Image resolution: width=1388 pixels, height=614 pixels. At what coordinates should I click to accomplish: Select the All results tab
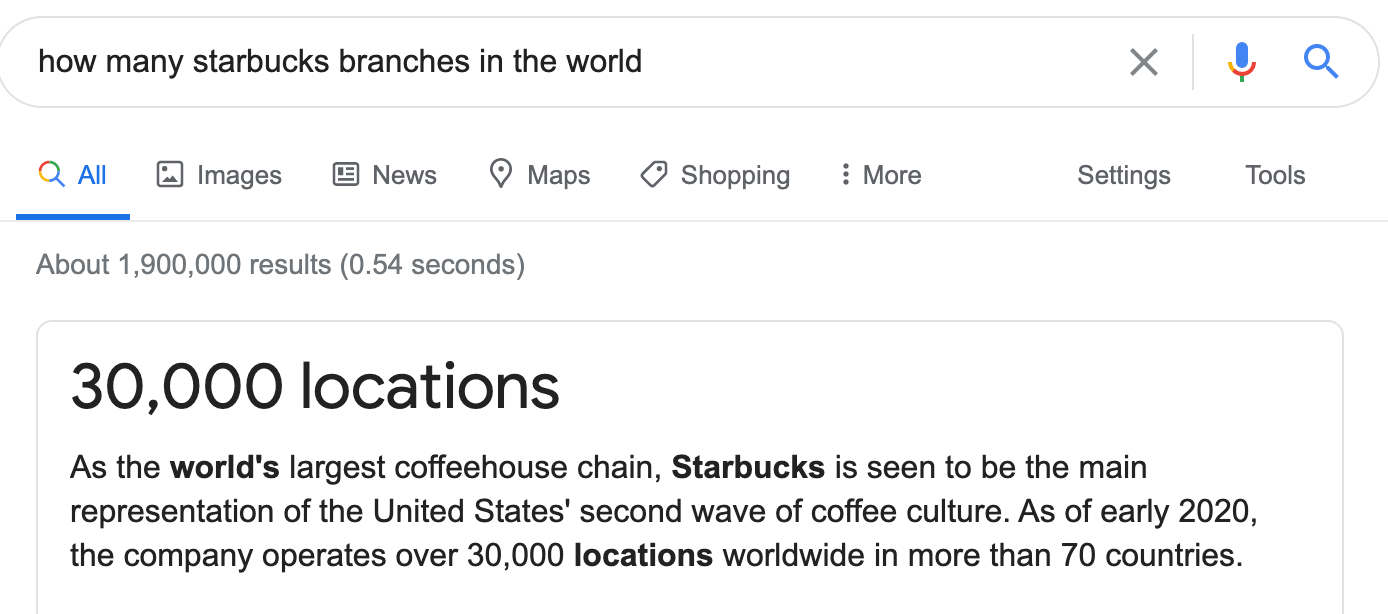pos(72,175)
